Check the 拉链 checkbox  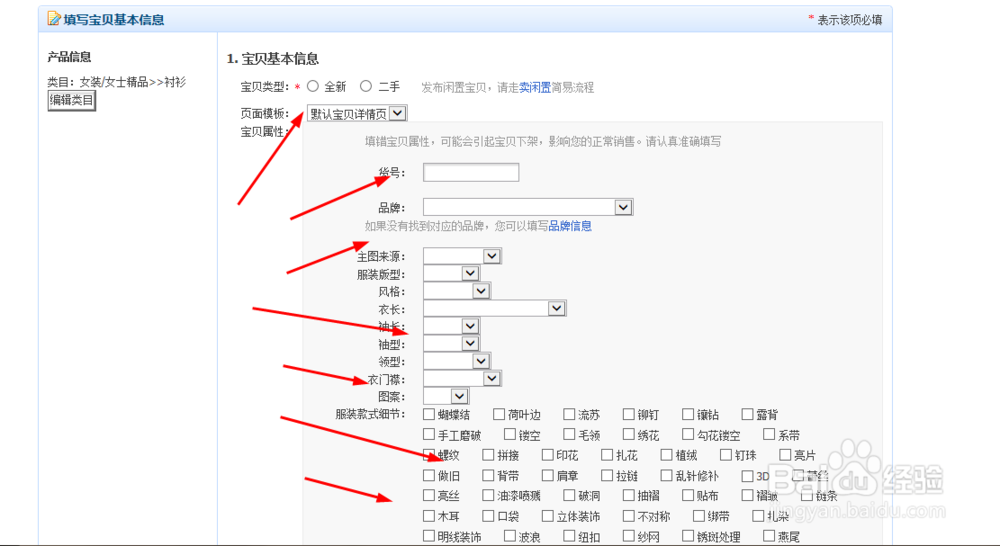click(x=607, y=475)
